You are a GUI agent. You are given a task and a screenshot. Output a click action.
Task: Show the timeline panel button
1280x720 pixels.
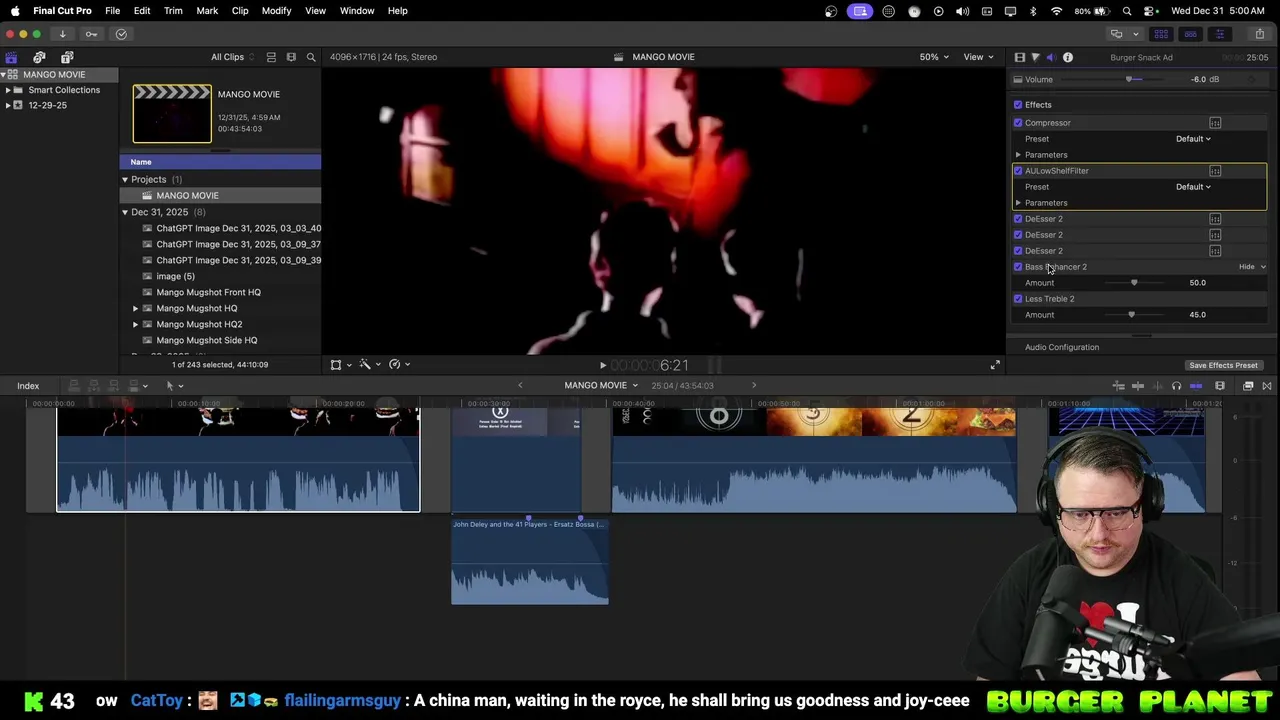(x=1190, y=34)
